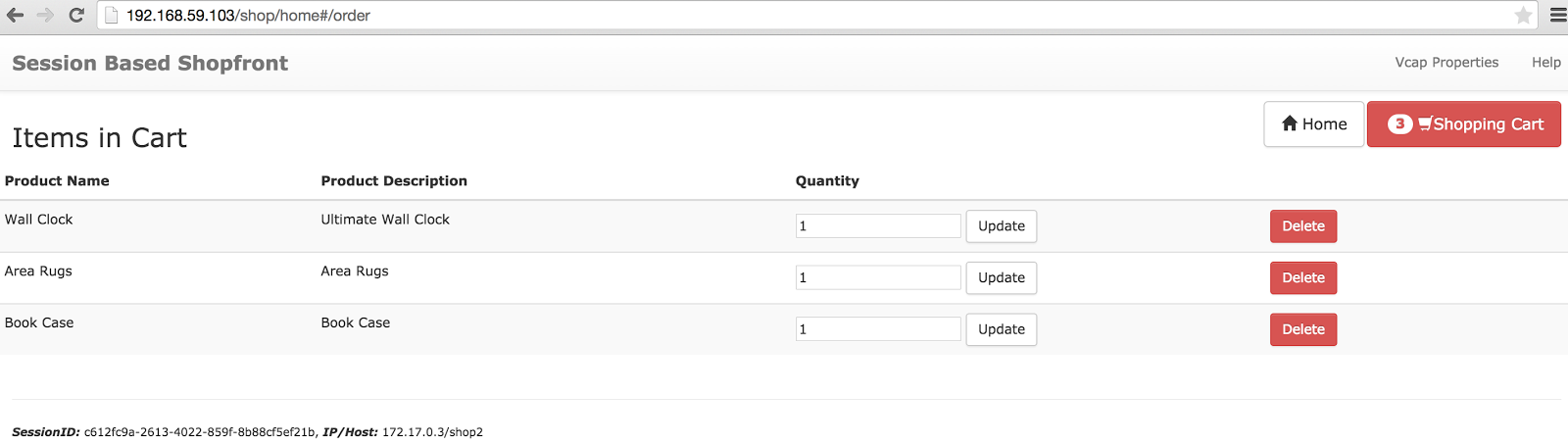Focus the Book Case quantity field

tap(877, 330)
